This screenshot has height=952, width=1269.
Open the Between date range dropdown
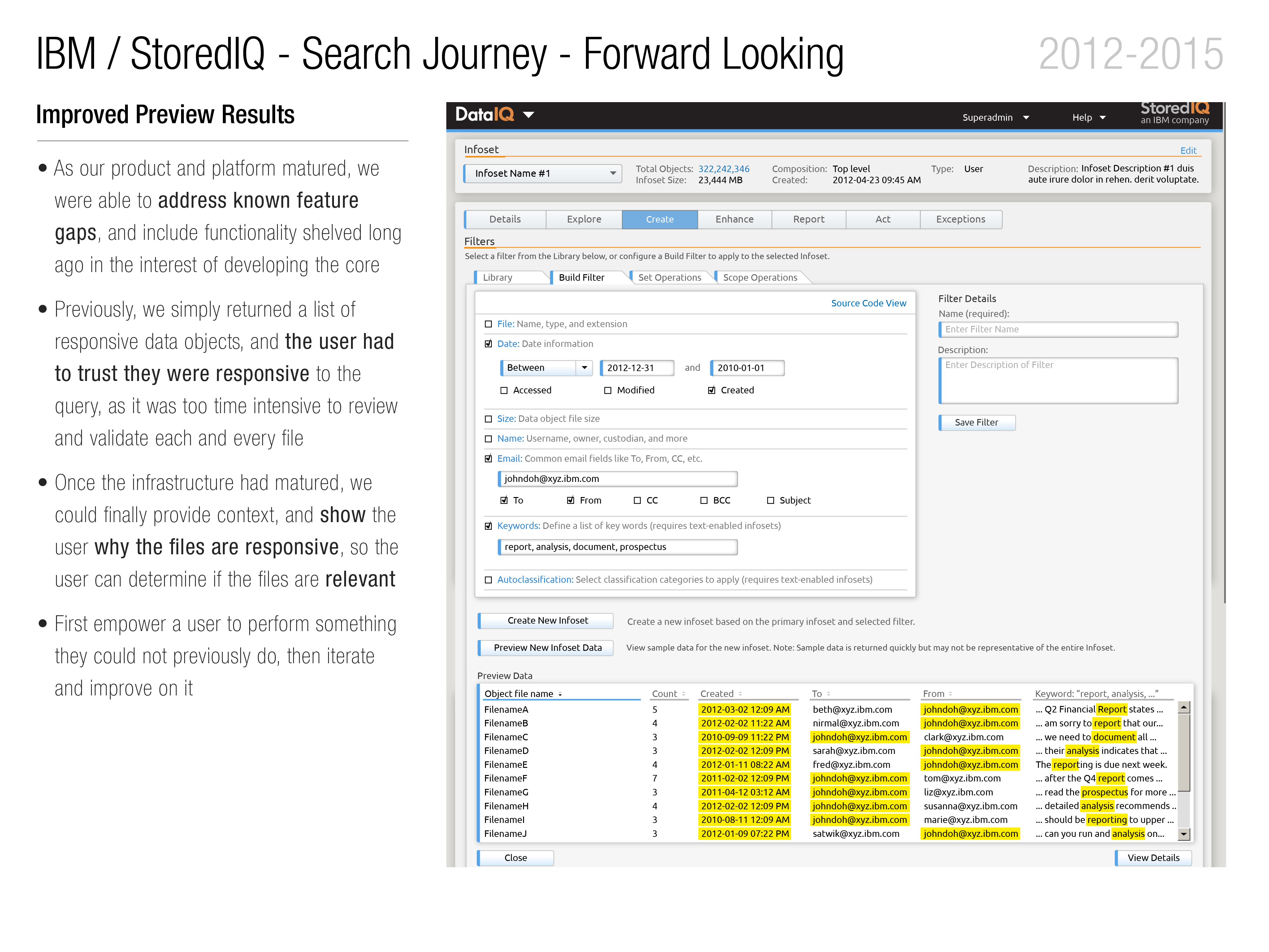[546, 368]
